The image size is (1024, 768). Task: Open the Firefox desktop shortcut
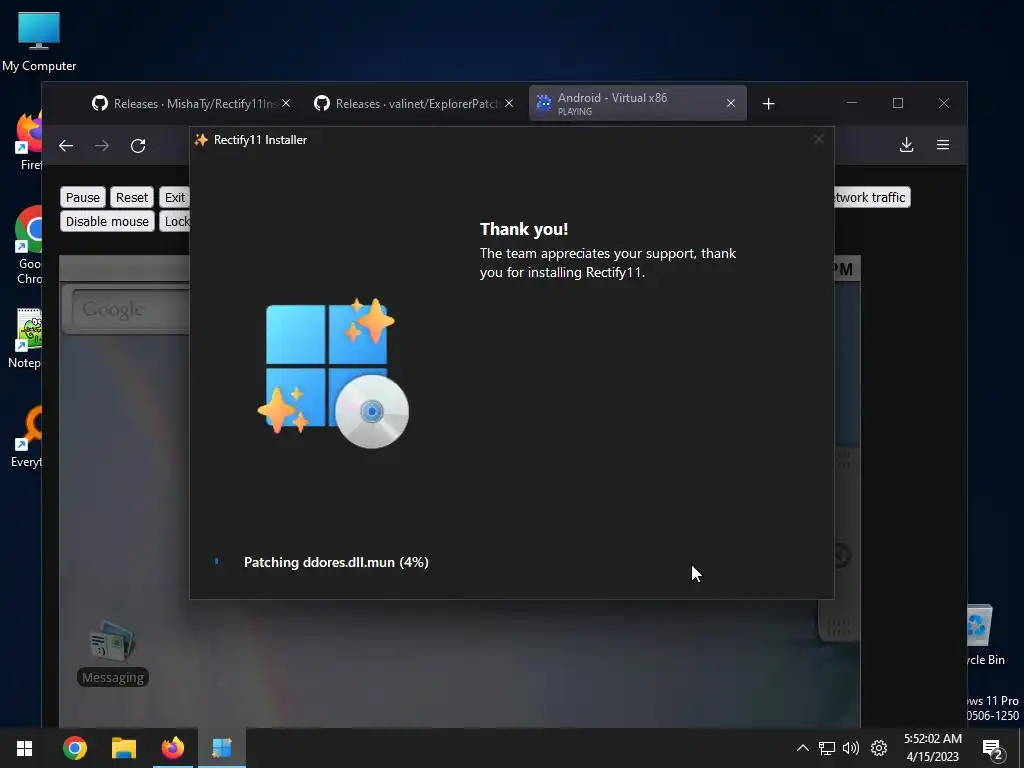[29, 140]
